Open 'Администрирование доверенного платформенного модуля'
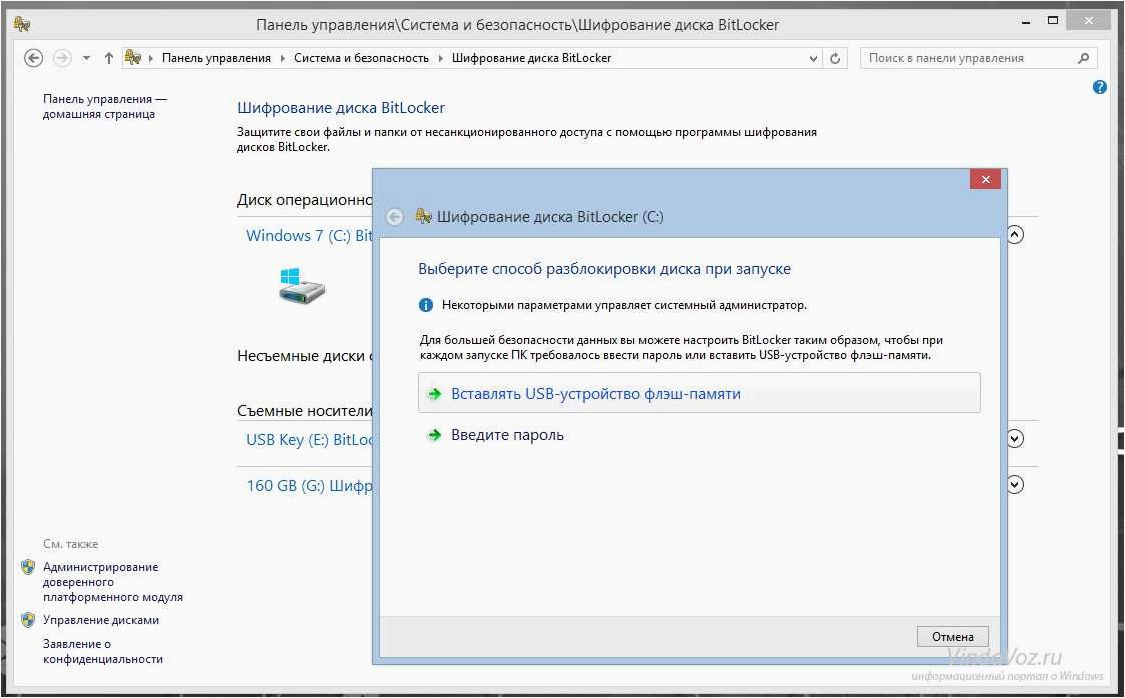The image size is (1125, 698). click(113, 582)
